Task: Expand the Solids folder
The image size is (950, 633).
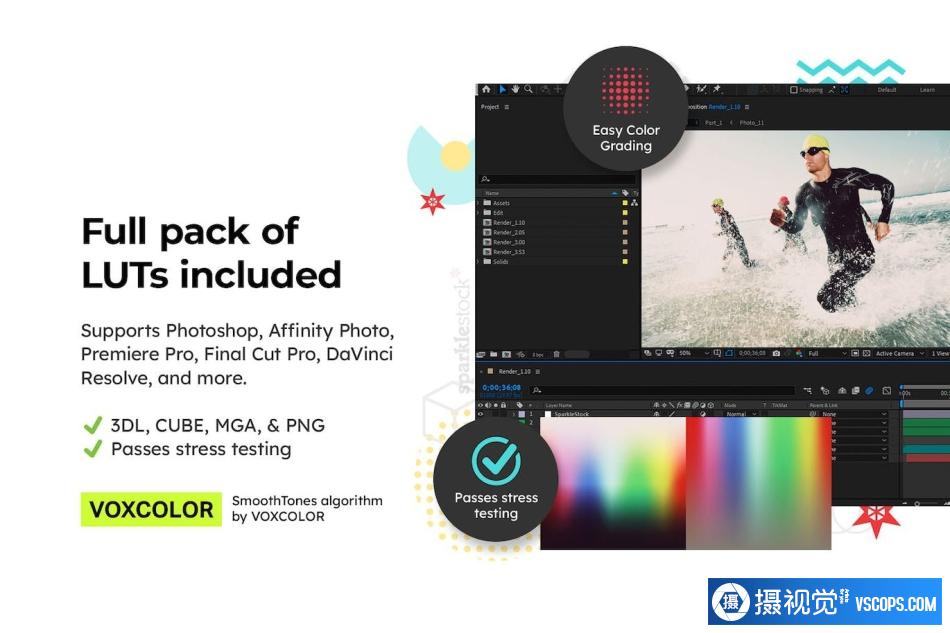Action: (479, 262)
